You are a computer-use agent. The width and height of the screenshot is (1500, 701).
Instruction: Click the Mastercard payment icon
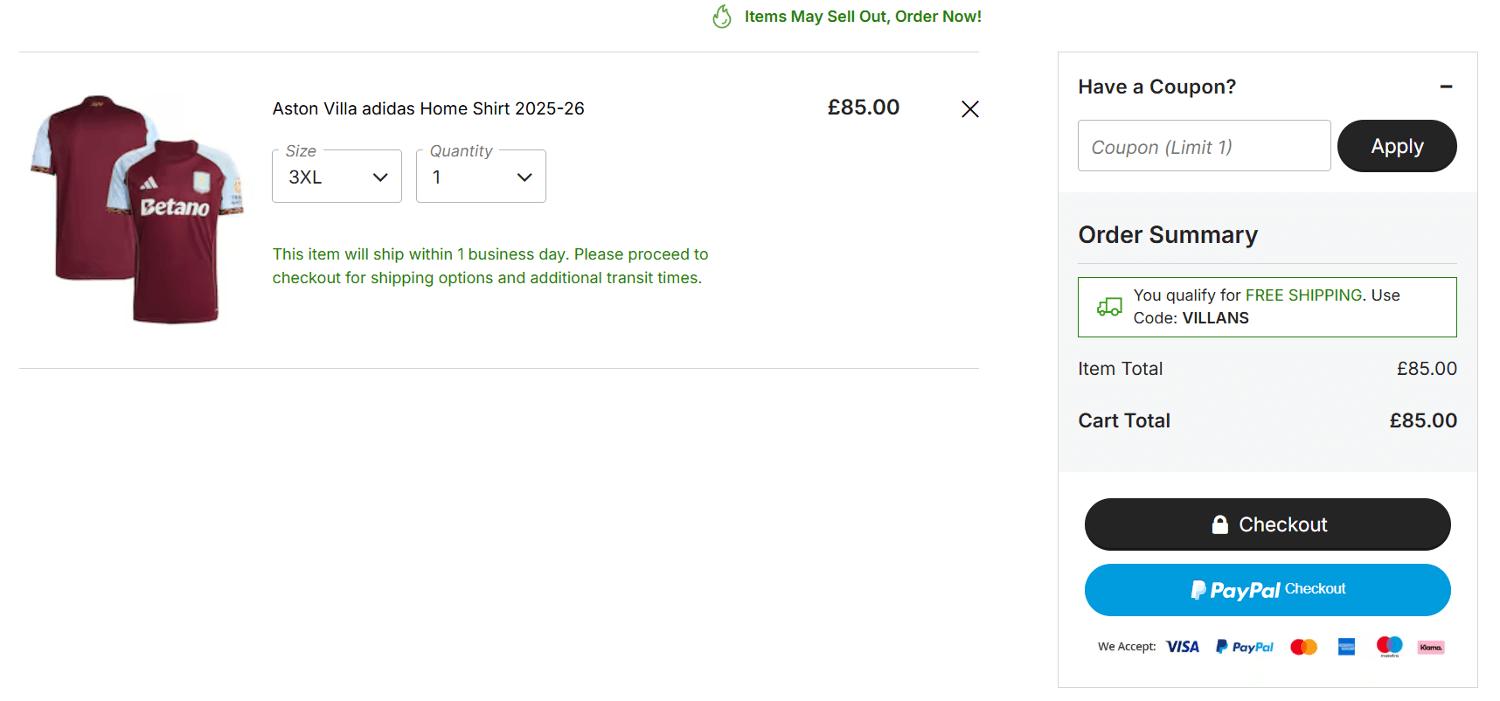click(1302, 646)
